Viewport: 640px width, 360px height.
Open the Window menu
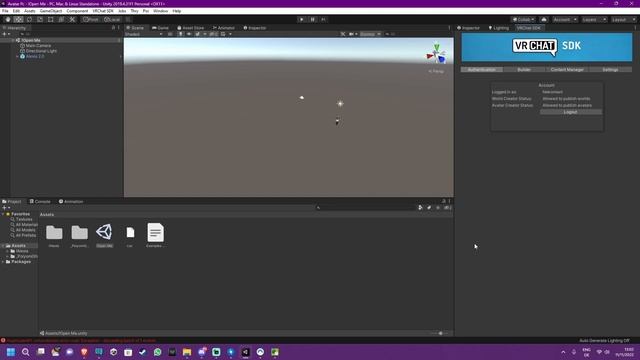coord(160,11)
